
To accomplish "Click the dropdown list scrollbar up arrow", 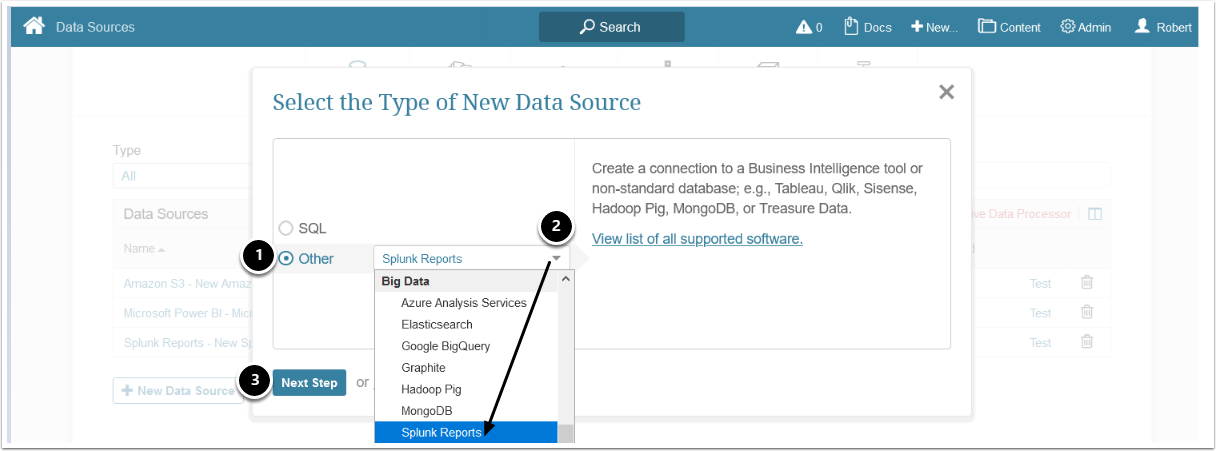I will (565, 280).
